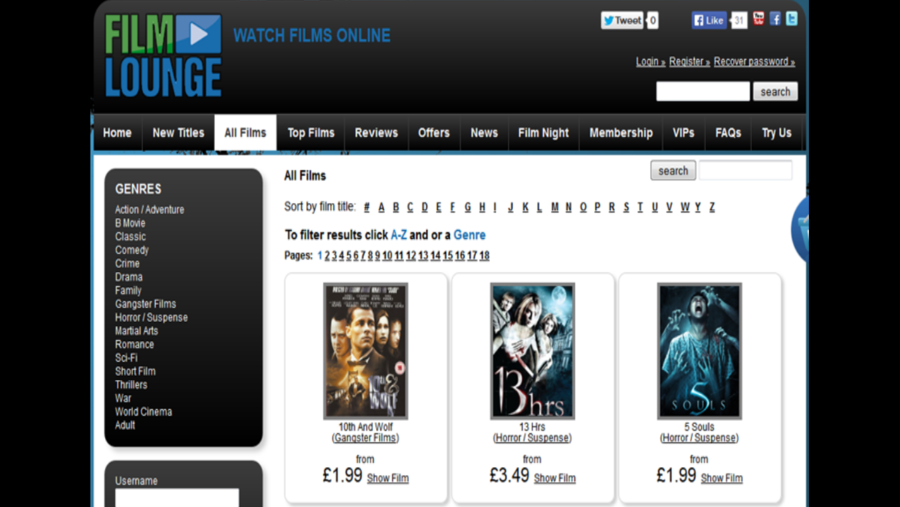The height and width of the screenshot is (507, 900).
Task: Click Show Film for 10th And Wolf
Action: point(388,478)
